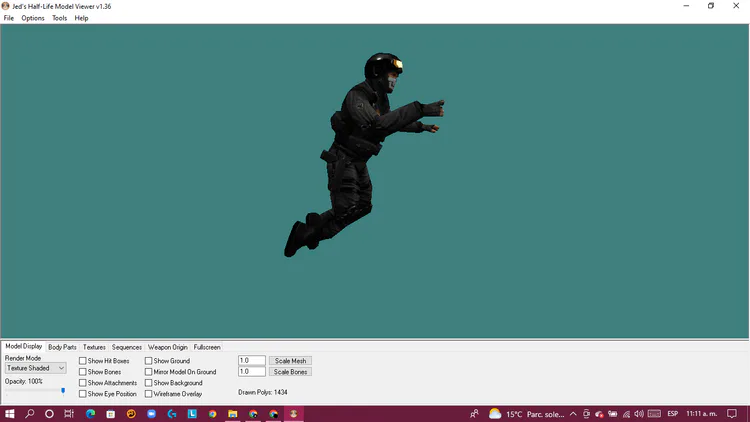This screenshot has height=422, width=750.
Task: Toggle Show Eye Position checkbox
Action: click(83, 394)
